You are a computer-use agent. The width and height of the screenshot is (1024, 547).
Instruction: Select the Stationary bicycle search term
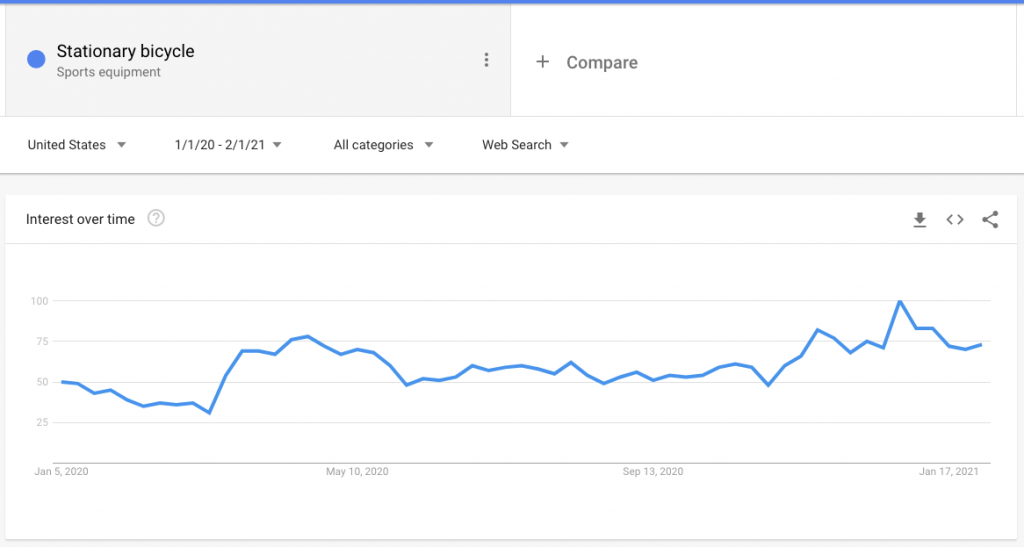click(125, 51)
